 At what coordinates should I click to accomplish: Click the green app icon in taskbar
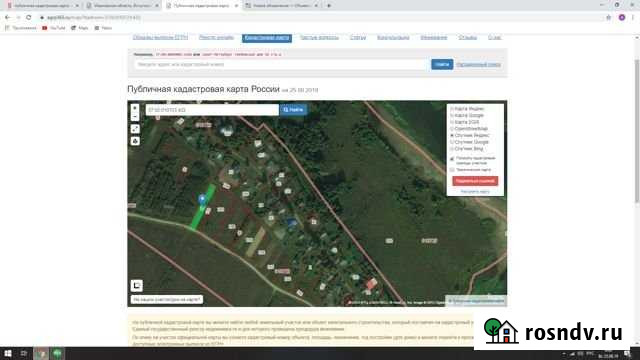(57, 353)
